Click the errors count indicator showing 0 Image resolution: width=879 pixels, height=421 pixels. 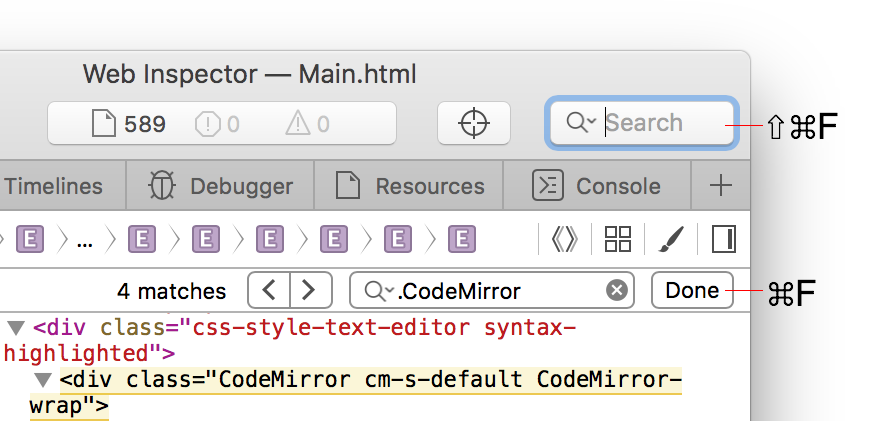(x=217, y=124)
